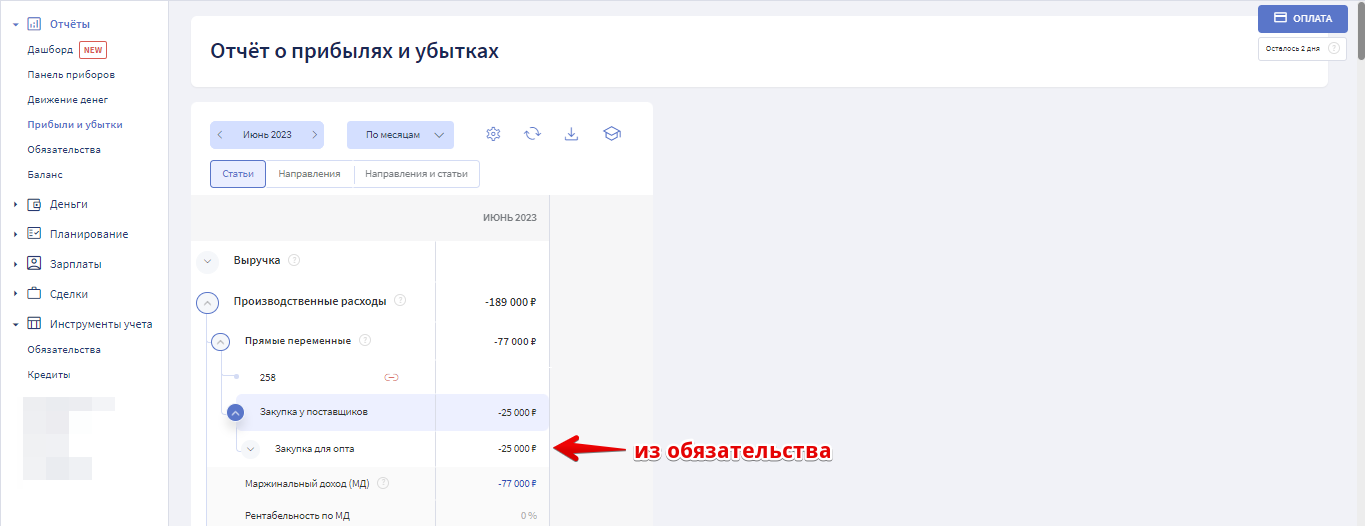Download the report via download icon

point(572,134)
